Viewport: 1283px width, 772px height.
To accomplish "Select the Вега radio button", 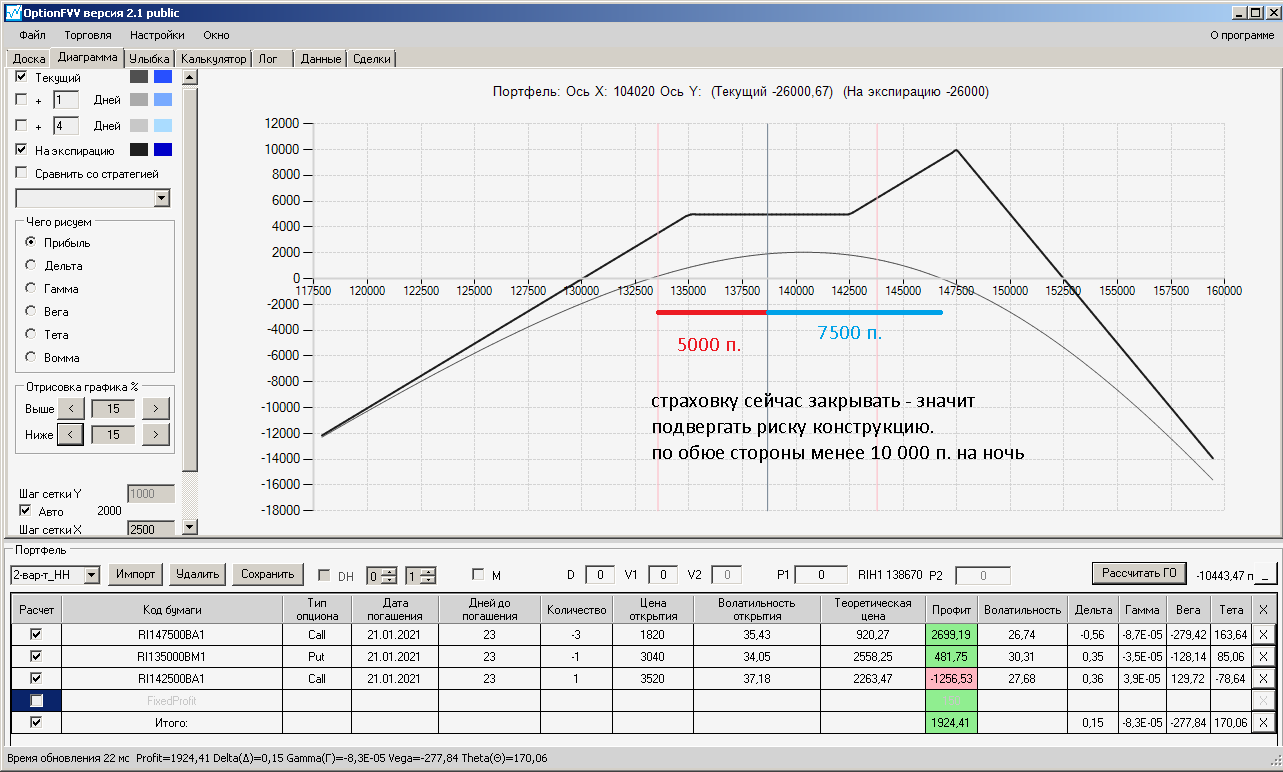I will [x=31, y=311].
